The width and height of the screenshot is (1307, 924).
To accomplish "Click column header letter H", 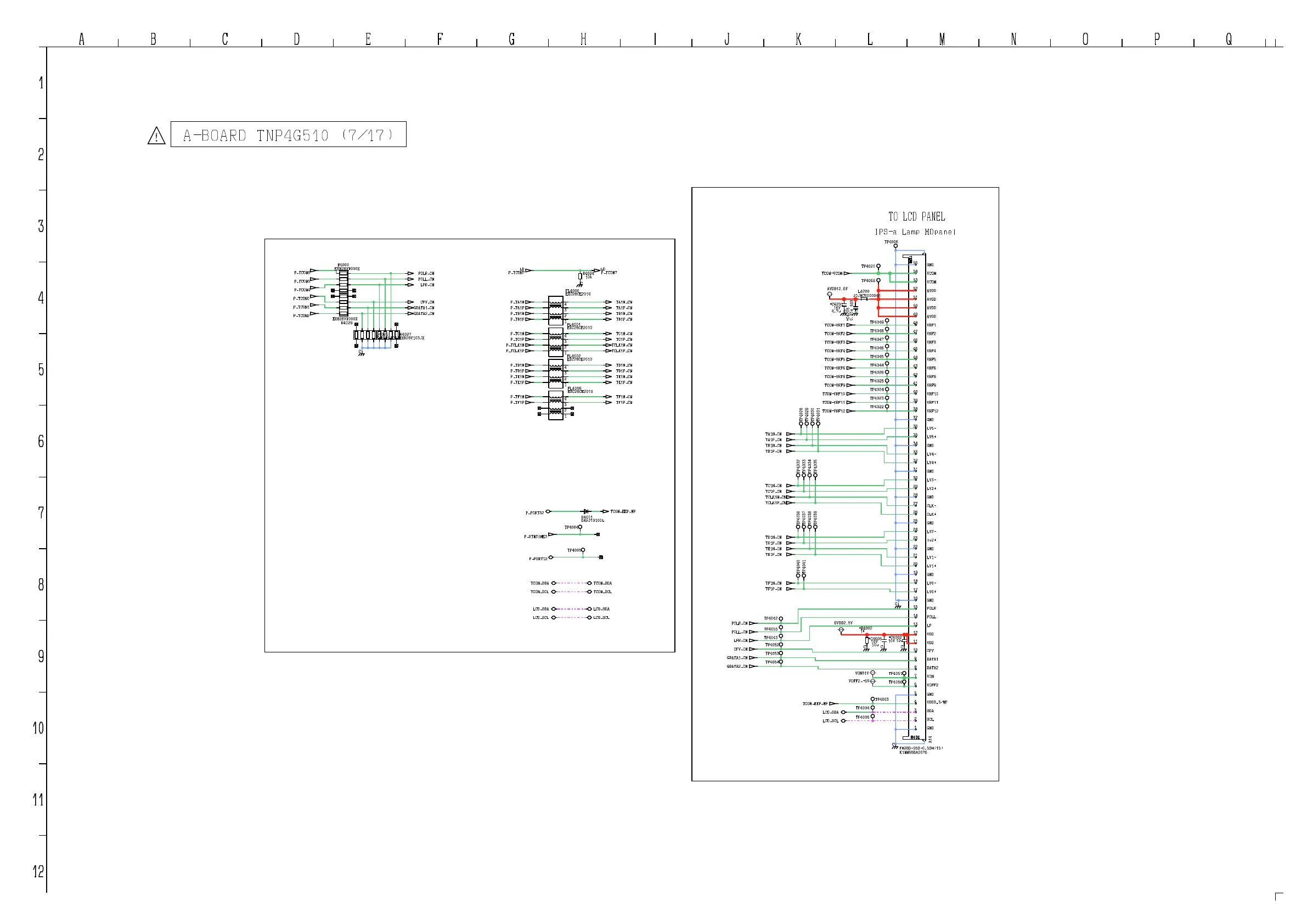I will pos(583,40).
